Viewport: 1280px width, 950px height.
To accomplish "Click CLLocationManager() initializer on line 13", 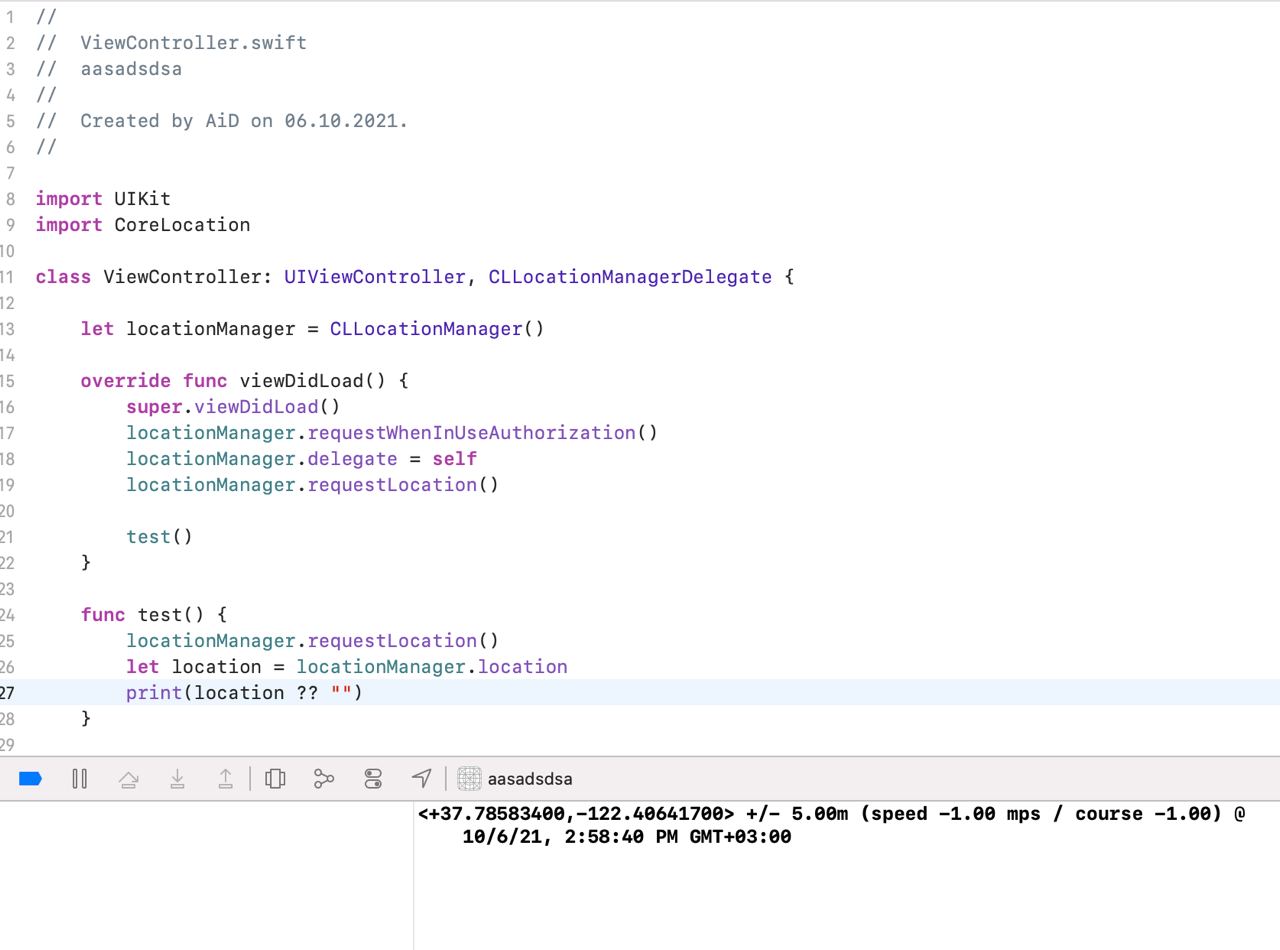I will click(437, 329).
